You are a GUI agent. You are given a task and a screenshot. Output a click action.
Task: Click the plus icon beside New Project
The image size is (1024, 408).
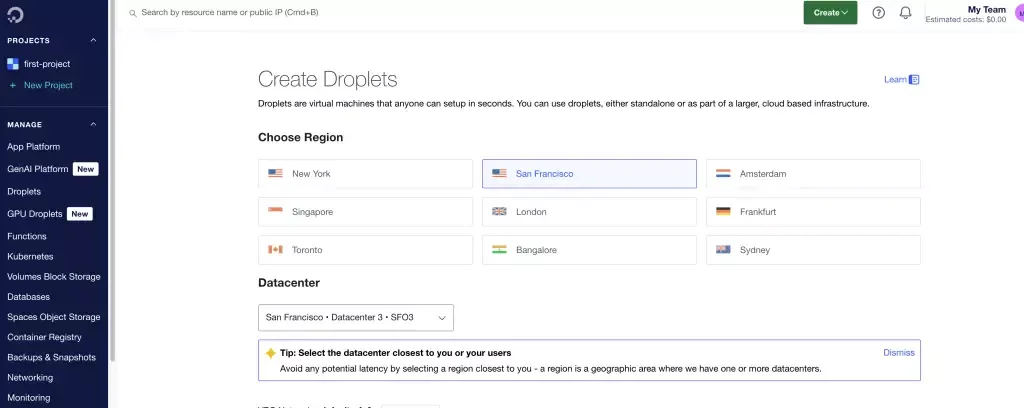(12, 86)
